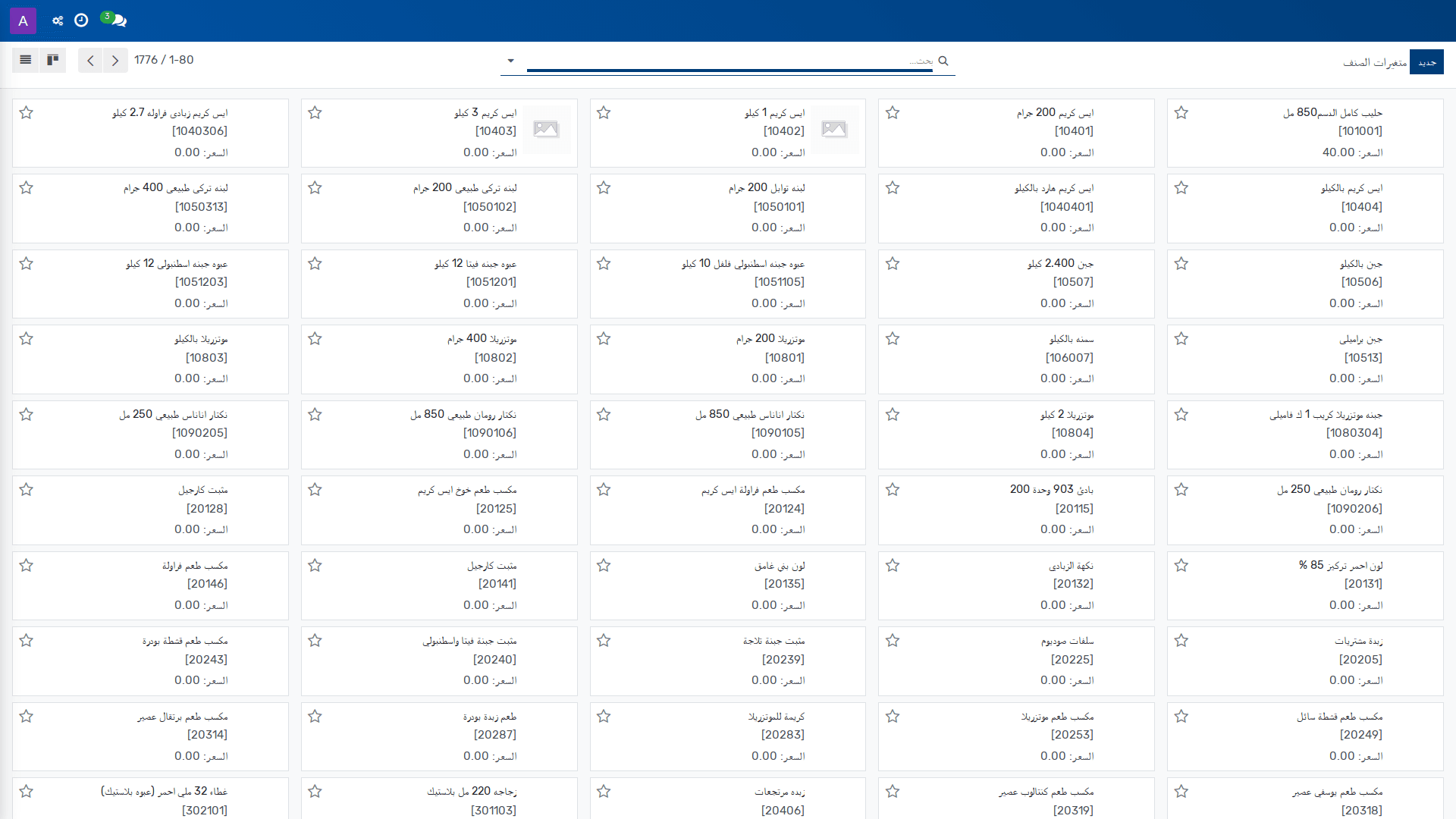Click the search magnifier icon
The height and width of the screenshot is (819, 1456).
(x=943, y=61)
